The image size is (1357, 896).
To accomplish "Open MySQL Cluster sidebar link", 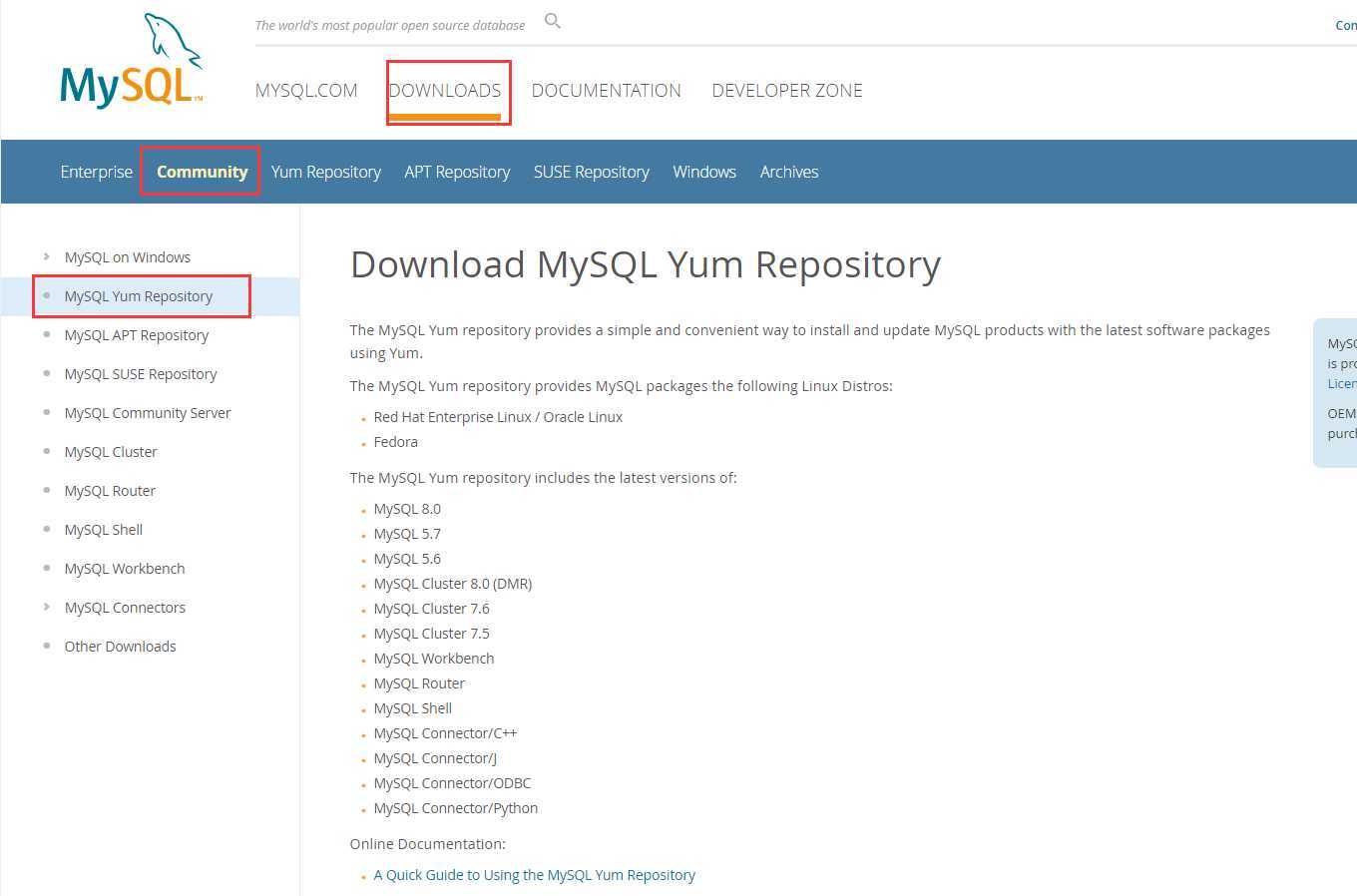I will pos(111,452).
